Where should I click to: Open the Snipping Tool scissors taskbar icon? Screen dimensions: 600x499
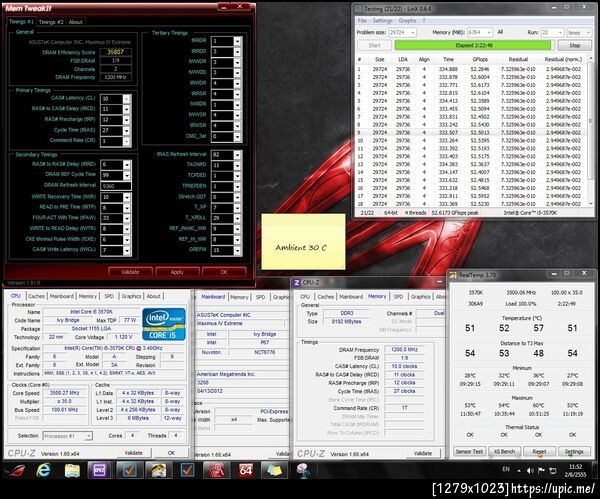pos(303,470)
